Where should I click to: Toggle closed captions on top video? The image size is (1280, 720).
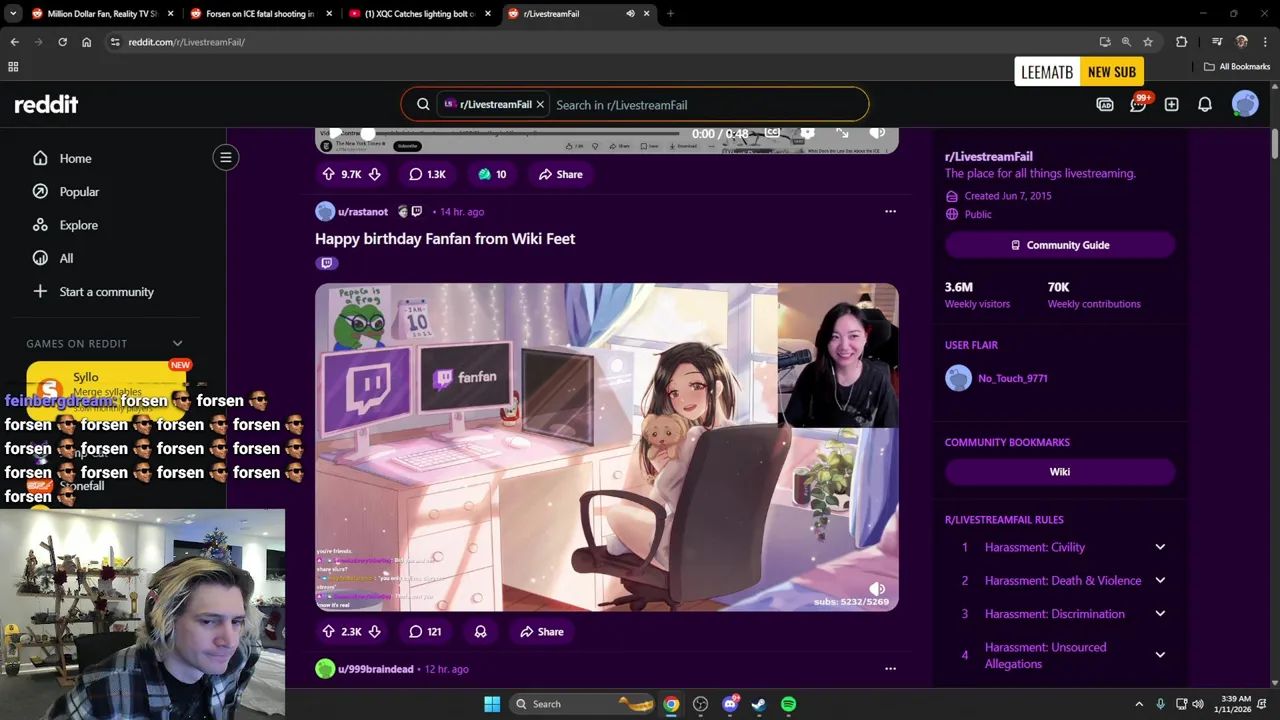pos(773,133)
